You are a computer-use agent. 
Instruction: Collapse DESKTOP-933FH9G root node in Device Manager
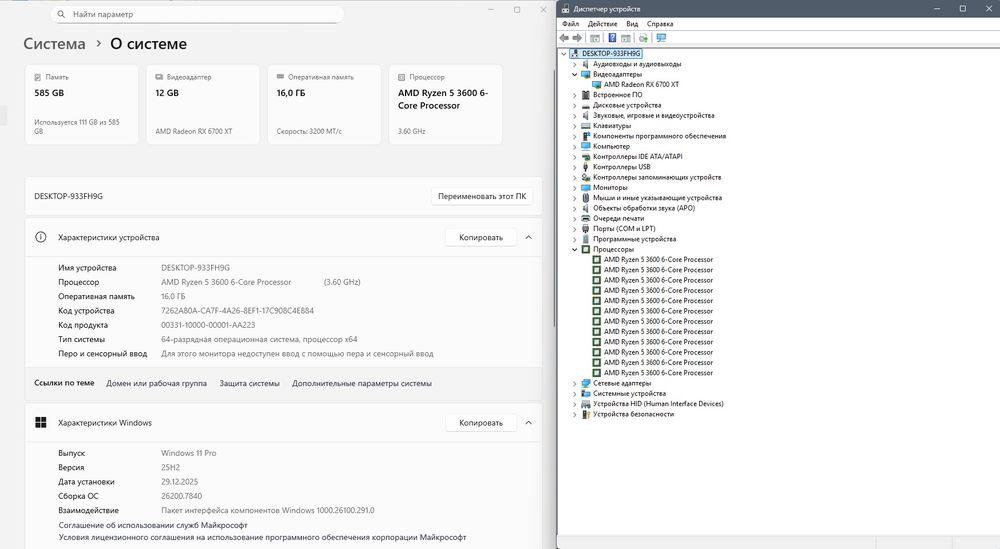point(564,54)
